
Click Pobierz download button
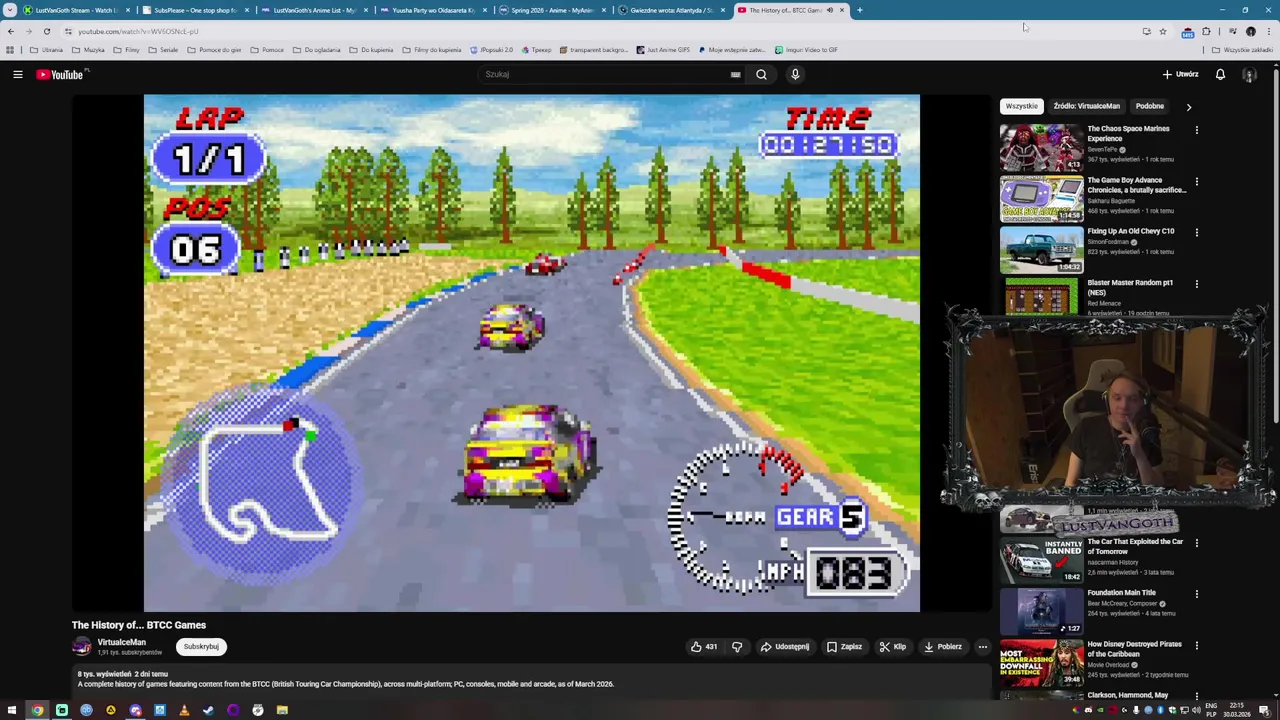coord(942,646)
